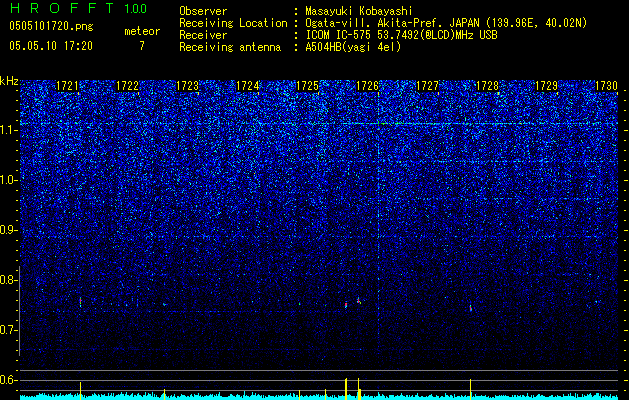Viewport: 629px width, 400px height.
Task: Select the observer name Masayuki Kobayashi
Action: pyautogui.click(x=358, y=11)
